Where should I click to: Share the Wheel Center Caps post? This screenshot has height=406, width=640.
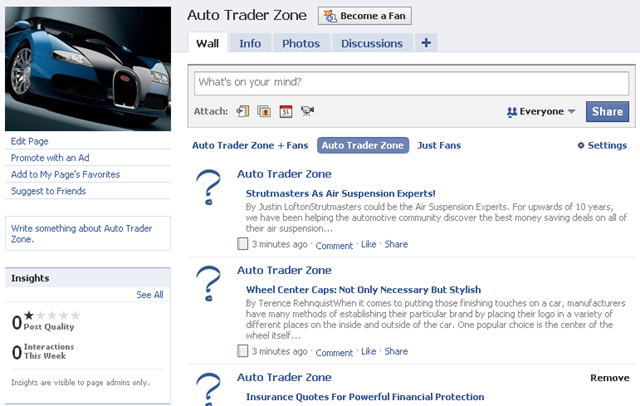click(x=396, y=351)
